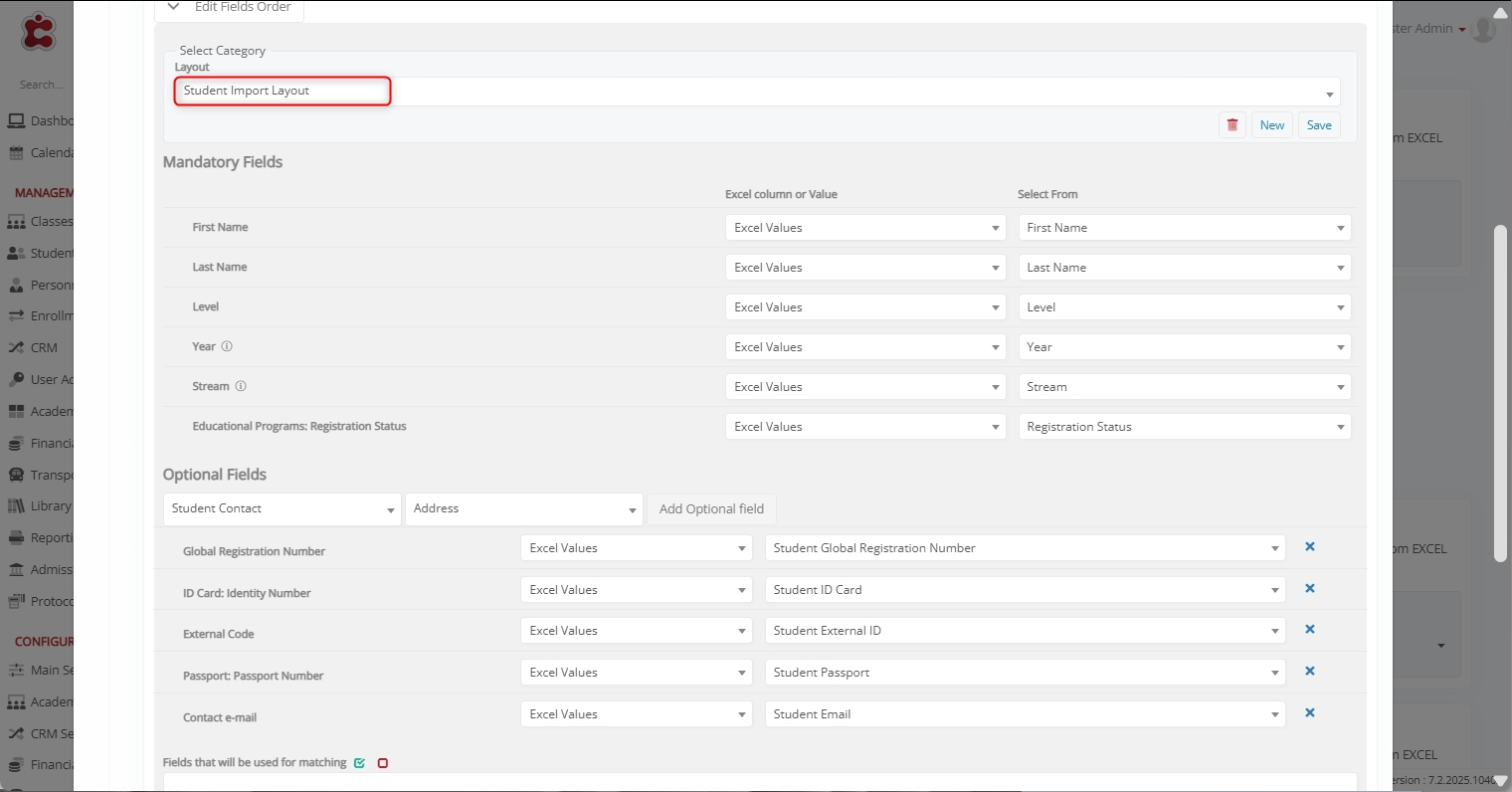Check all fields used for matching
The width and height of the screenshot is (1512, 792).
click(x=360, y=763)
